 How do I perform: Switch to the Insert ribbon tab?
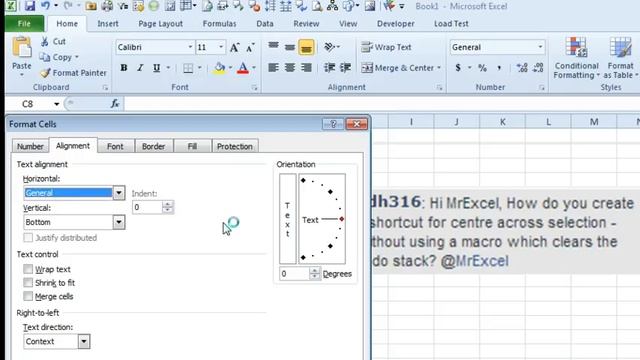[x=108, y=24]
